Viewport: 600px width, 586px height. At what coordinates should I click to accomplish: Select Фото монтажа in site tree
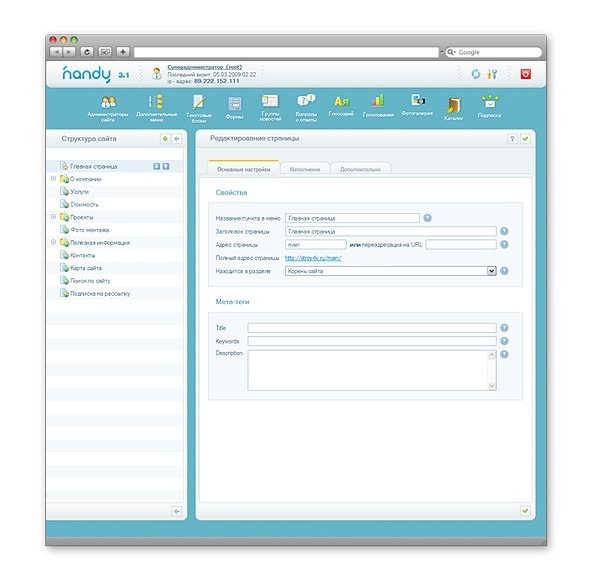[x=90, y=230]
